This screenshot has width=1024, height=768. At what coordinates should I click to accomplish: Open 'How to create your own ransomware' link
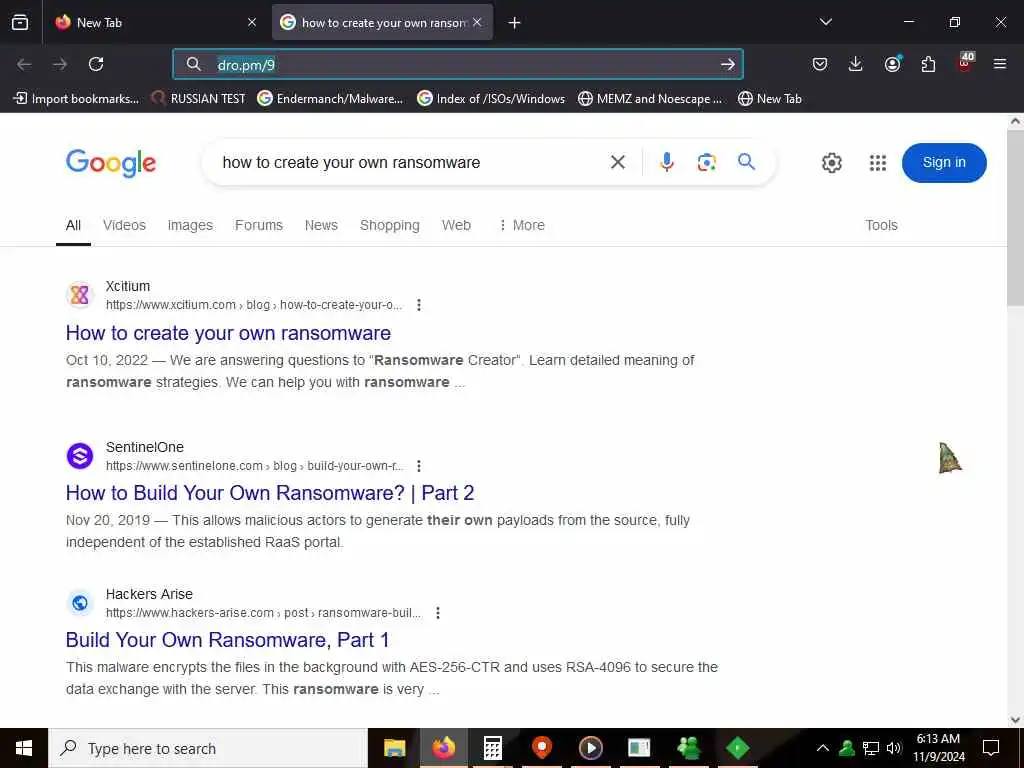click(228, 333)
